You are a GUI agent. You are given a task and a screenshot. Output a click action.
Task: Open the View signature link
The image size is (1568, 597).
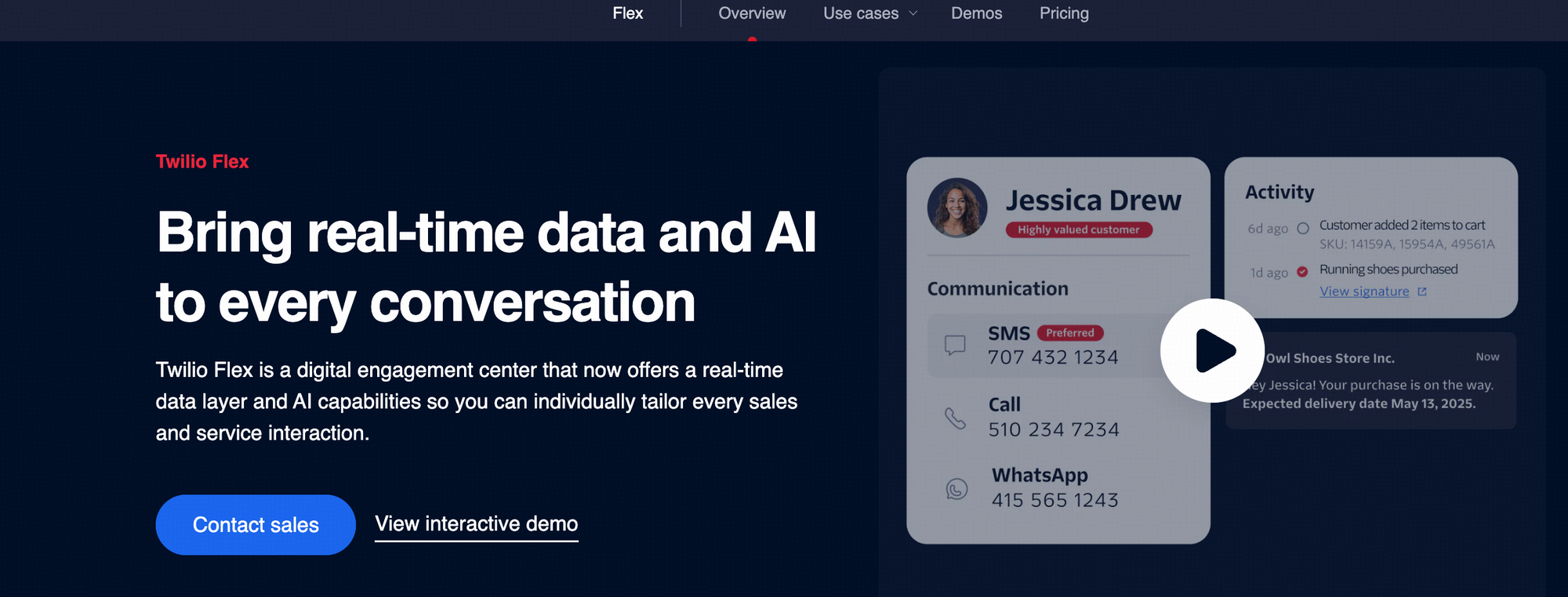(x=1364, y=291)
